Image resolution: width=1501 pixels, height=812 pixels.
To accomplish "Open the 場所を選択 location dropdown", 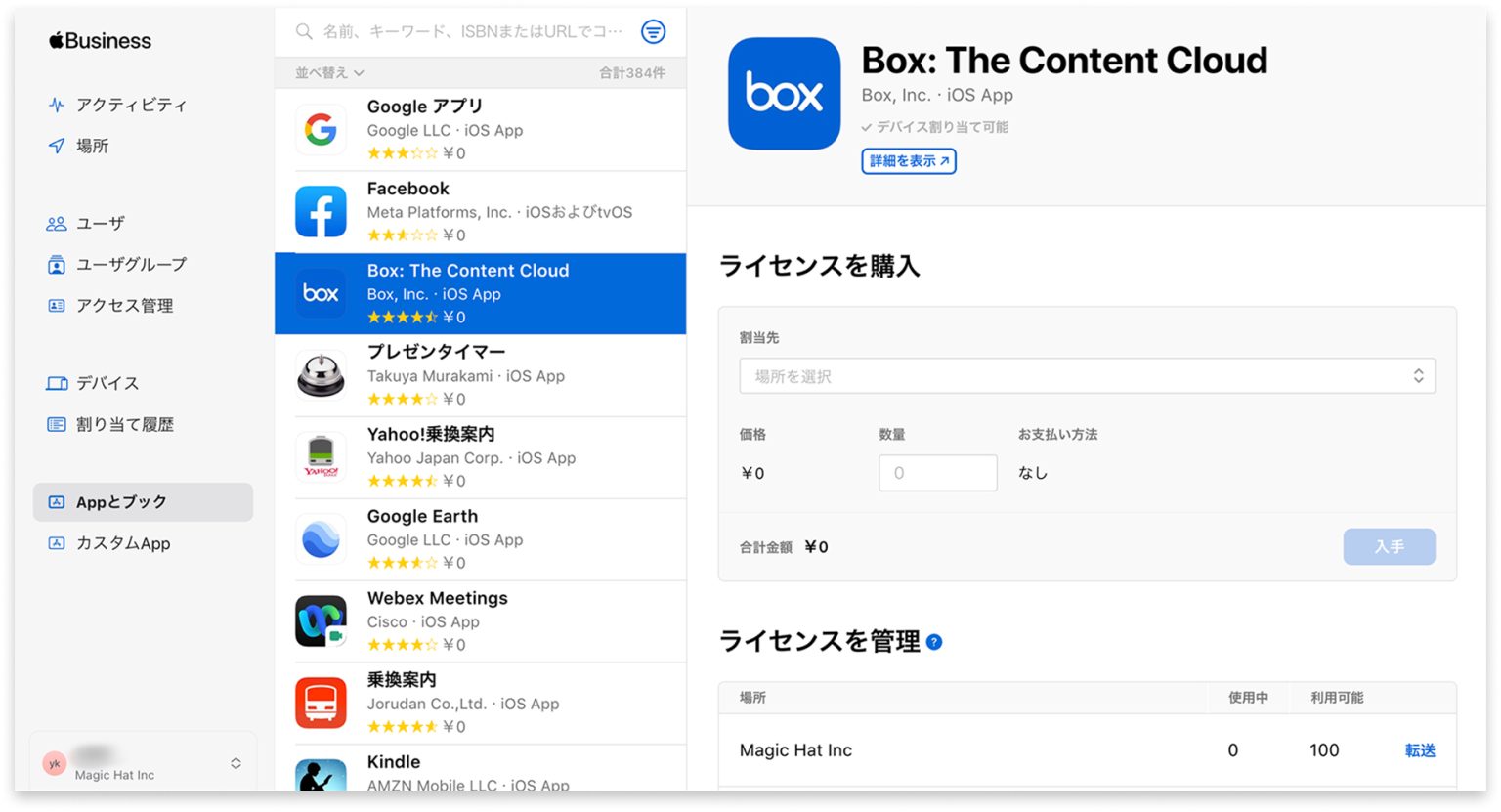I will click(x=1087, y=375).
